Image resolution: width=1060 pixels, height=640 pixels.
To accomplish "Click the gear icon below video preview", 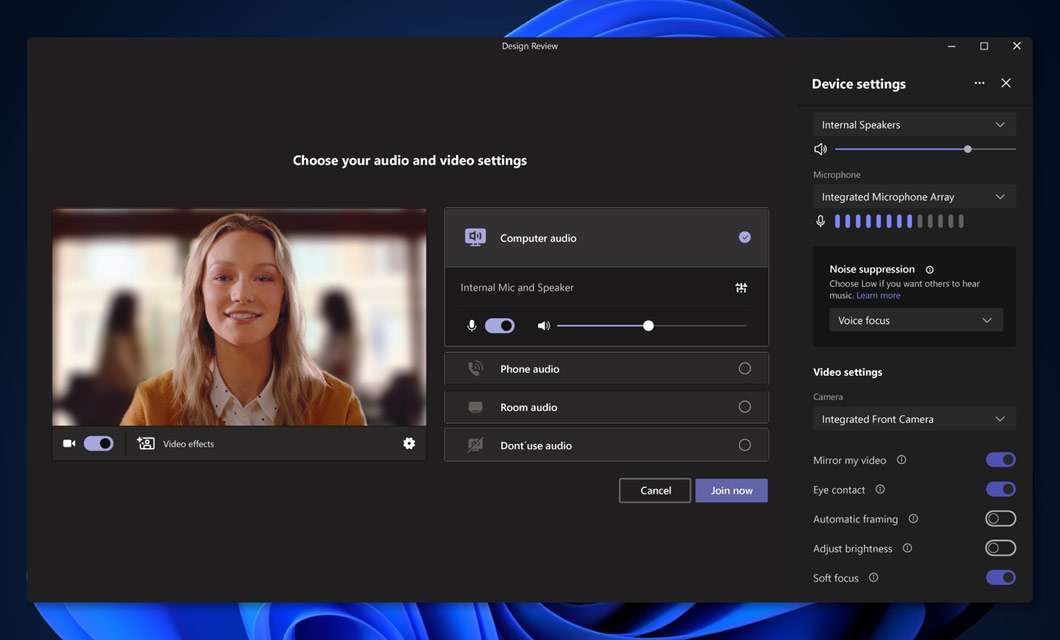I will click(409, 443).
